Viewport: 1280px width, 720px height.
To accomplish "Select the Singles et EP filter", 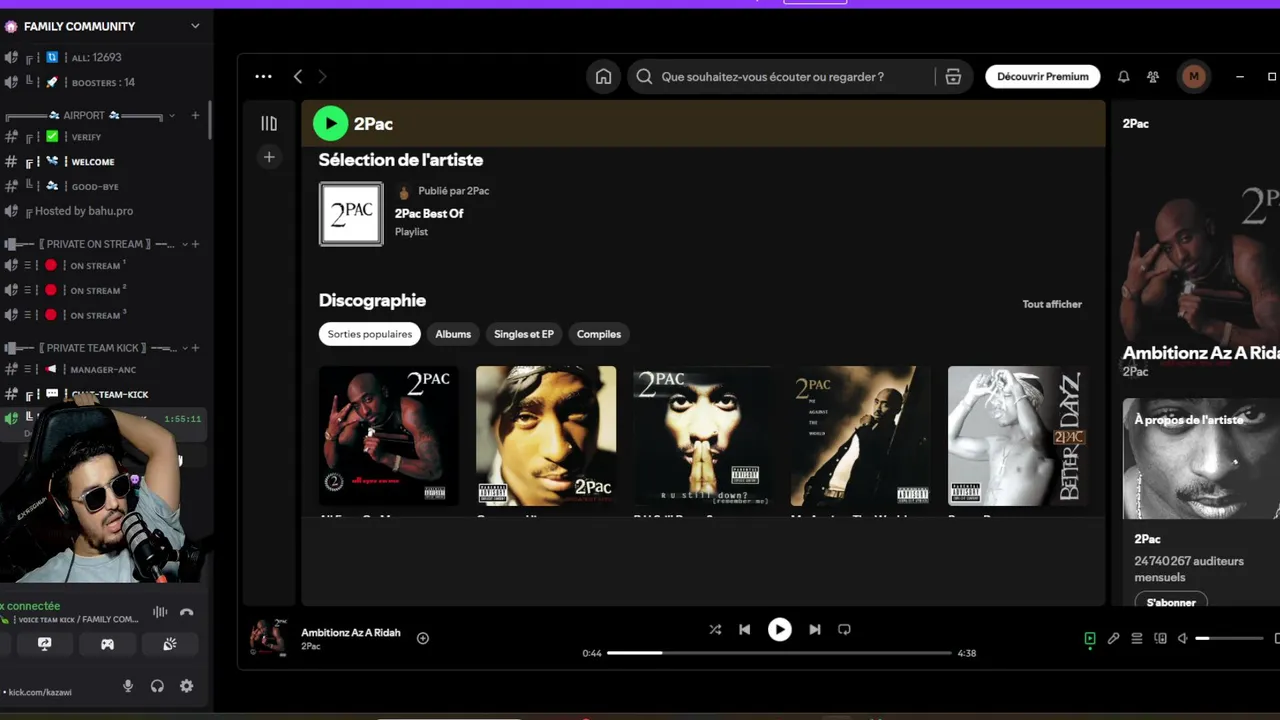I will tap(524, 334).
